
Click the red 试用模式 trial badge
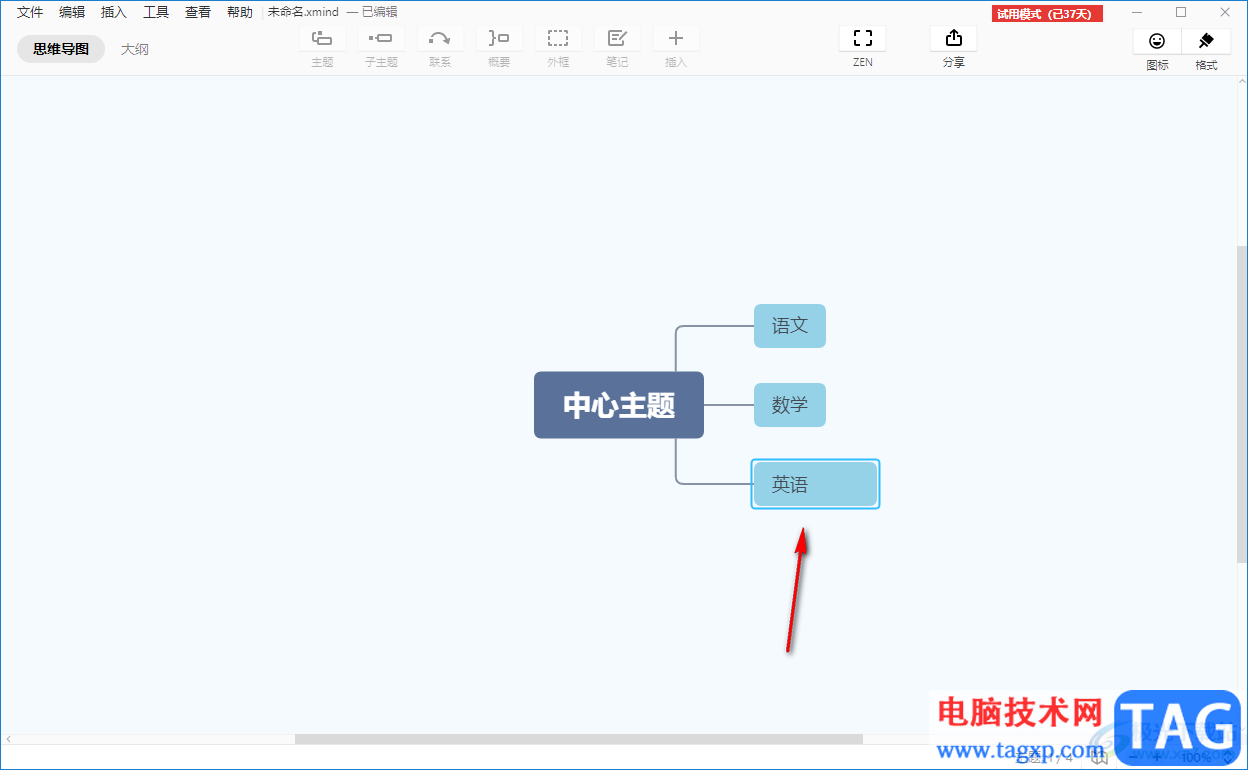tap(1047, 14)
